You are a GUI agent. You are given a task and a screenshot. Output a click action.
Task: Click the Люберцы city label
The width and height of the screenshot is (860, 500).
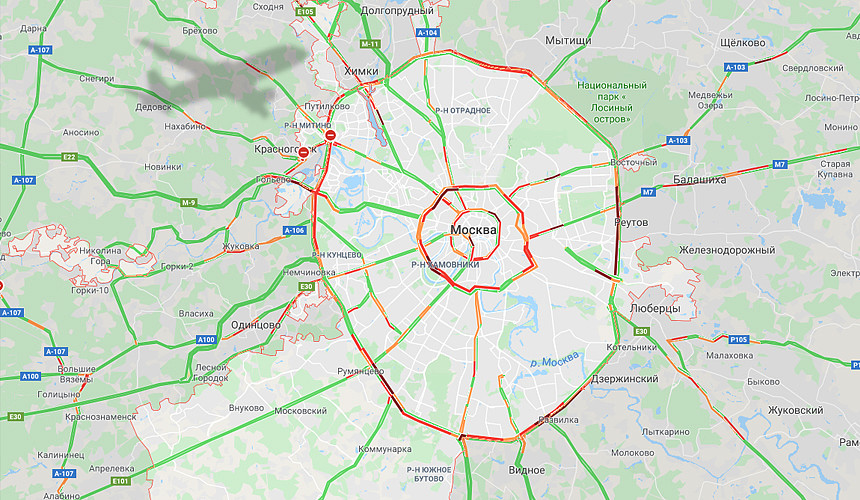tap(655, 308)
